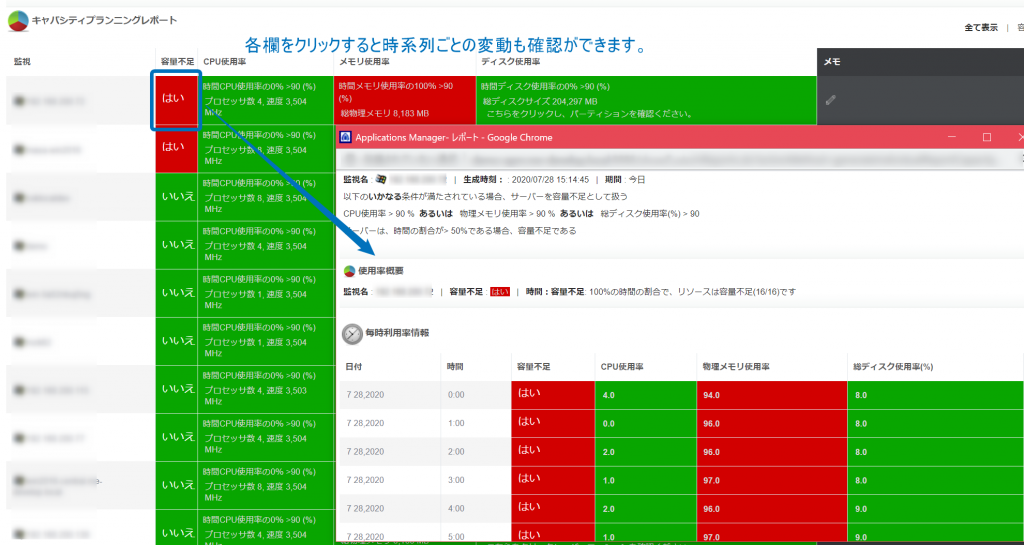Click いいえ cell in the 3,503 MHz row
Image resolution: width=1024 pixels, height=545 pixels.
coord(176,390)
